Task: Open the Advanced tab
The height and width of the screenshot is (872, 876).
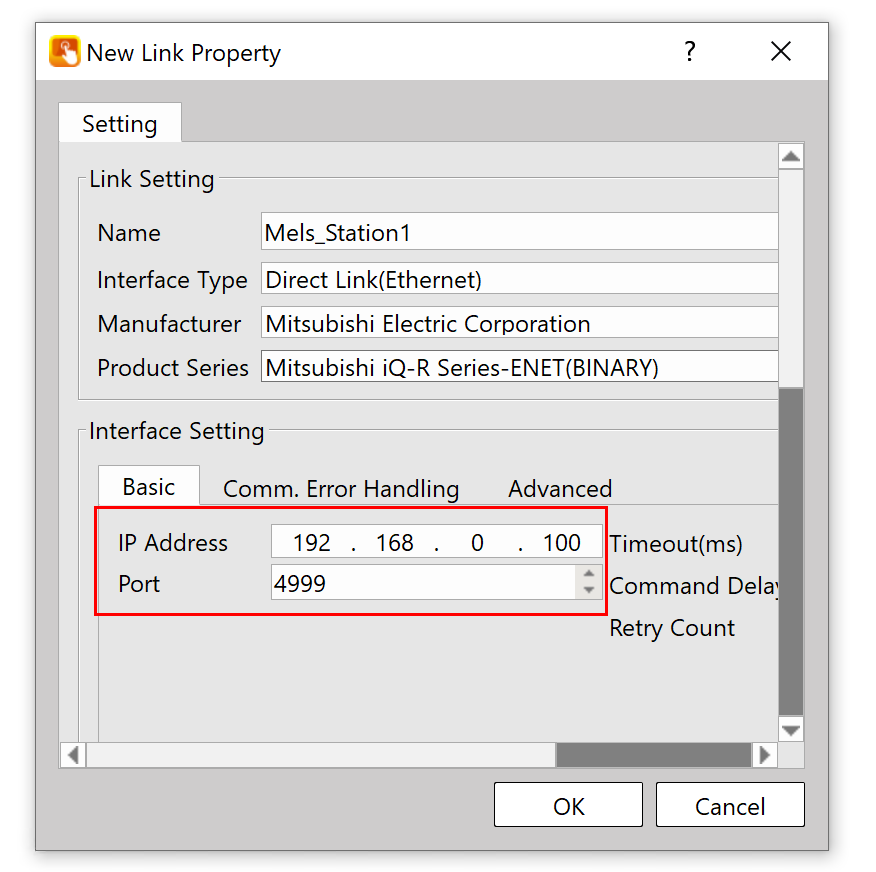Action: pyautogui.click(x=560, y=489)
